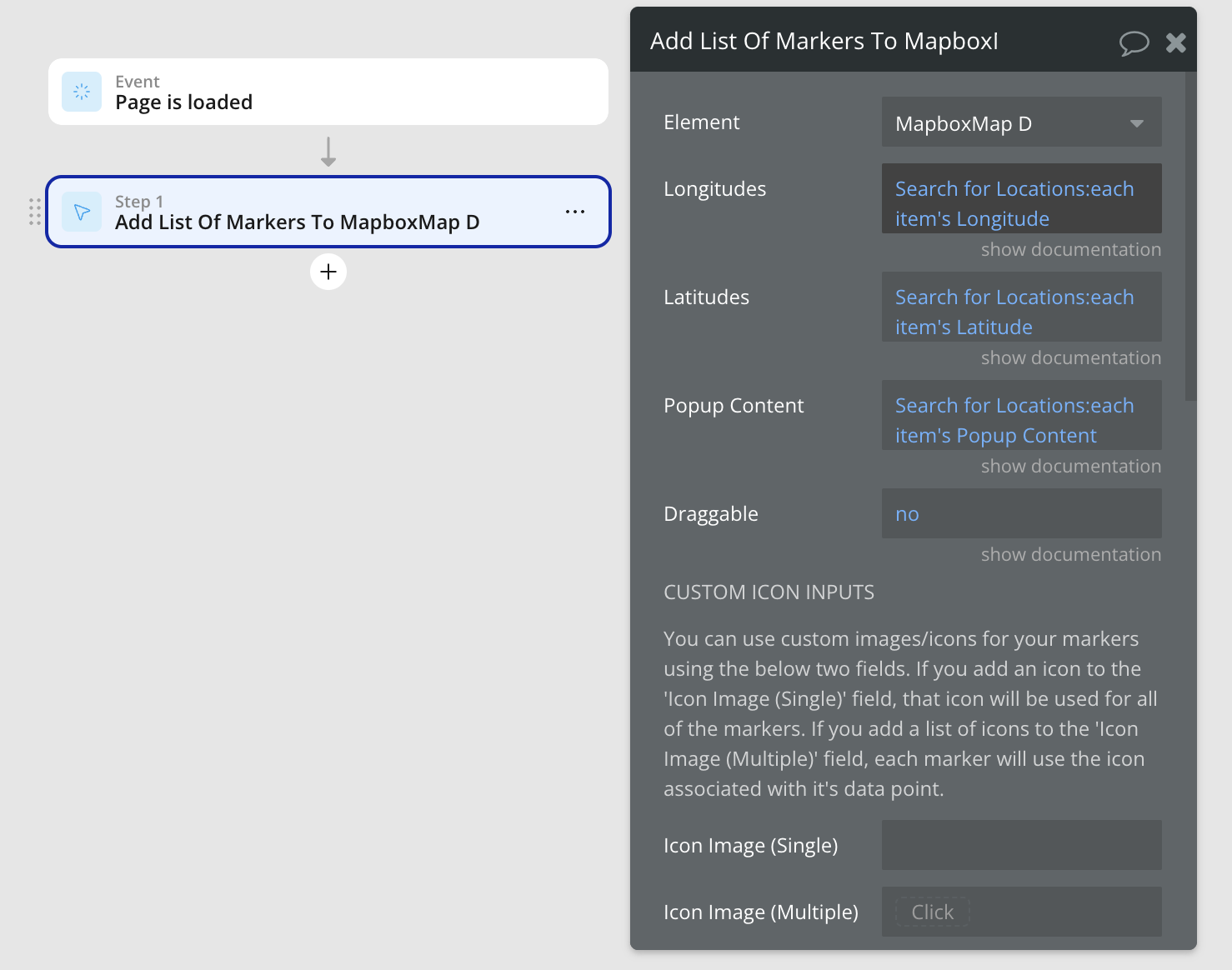The image size is (1232, 970).
Task: Show documentation for Longitudes
Action: (1070, 250)
